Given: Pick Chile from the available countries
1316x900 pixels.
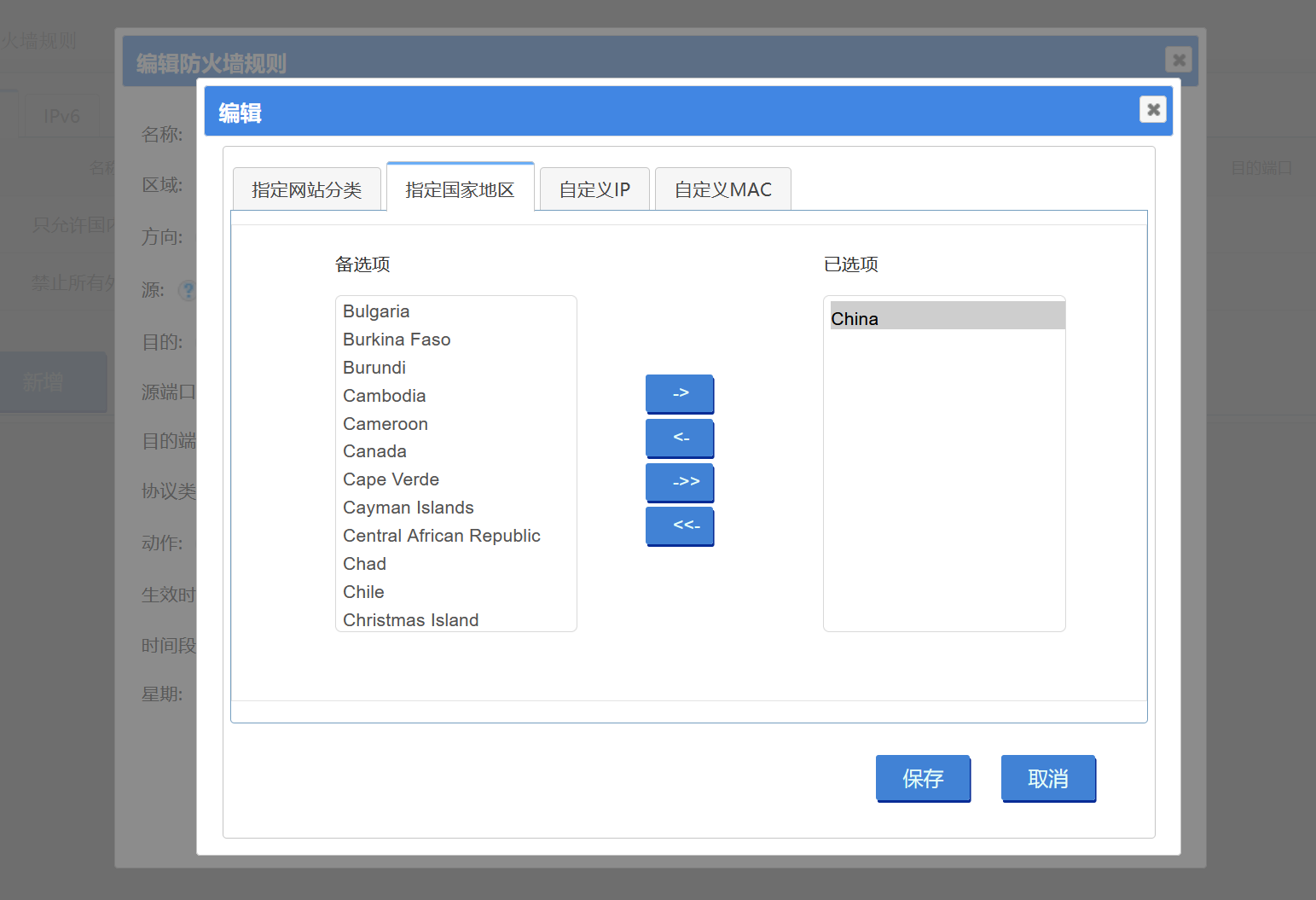Looking at the screenshot, I should point(363,592).
